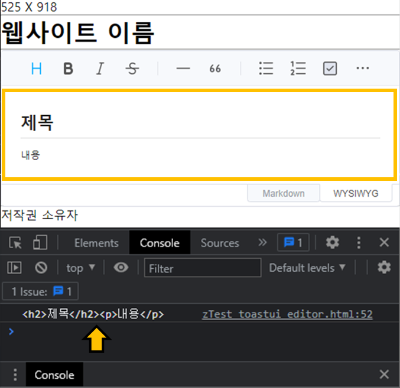Image resolution: width=400 pixels, height=388 pixels.
Task: Insert a task checkbox list
Action: [330, 69]
